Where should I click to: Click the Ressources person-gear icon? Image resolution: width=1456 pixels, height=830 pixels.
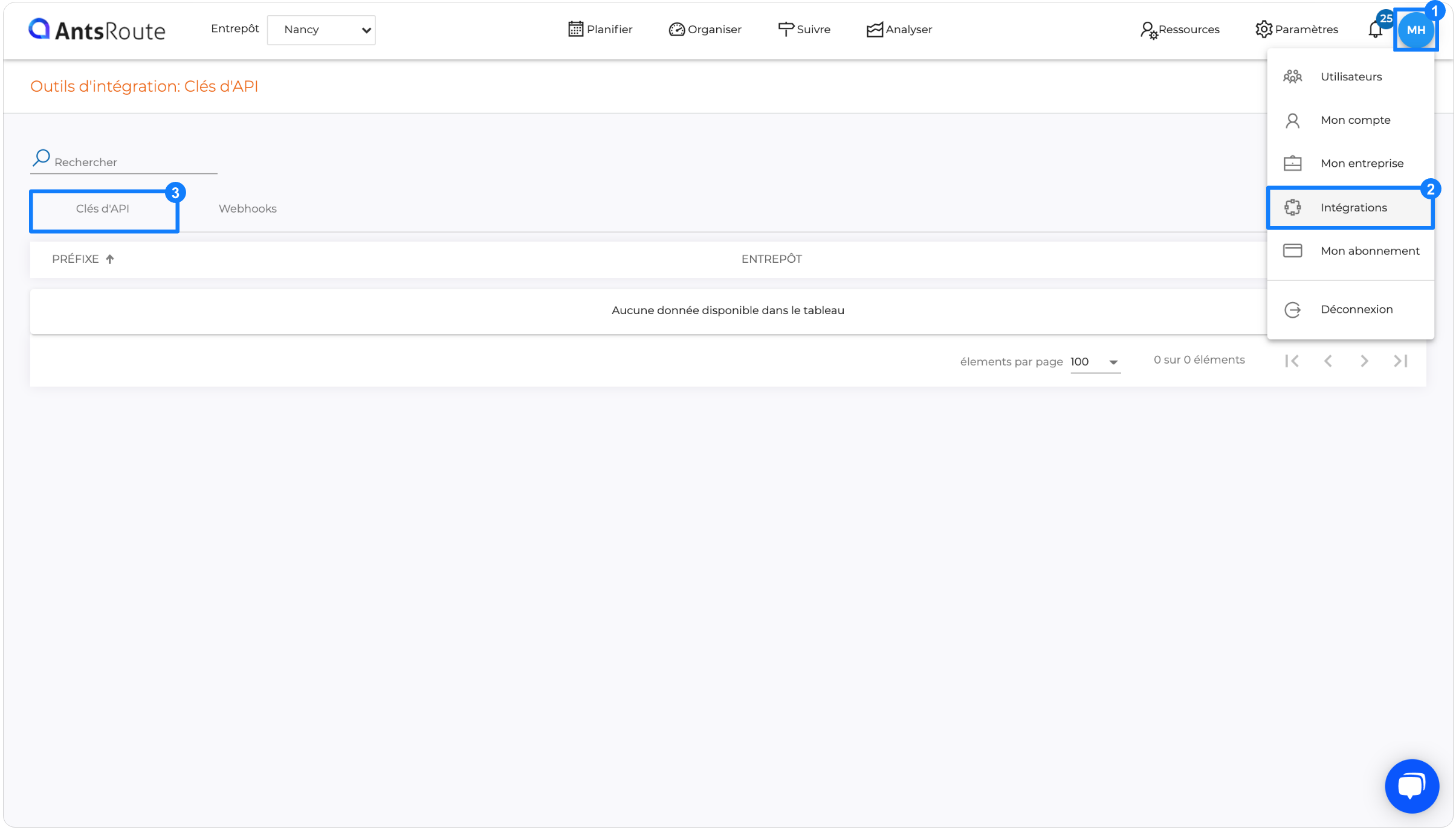pyautogui.click(x=1148, y=30)
